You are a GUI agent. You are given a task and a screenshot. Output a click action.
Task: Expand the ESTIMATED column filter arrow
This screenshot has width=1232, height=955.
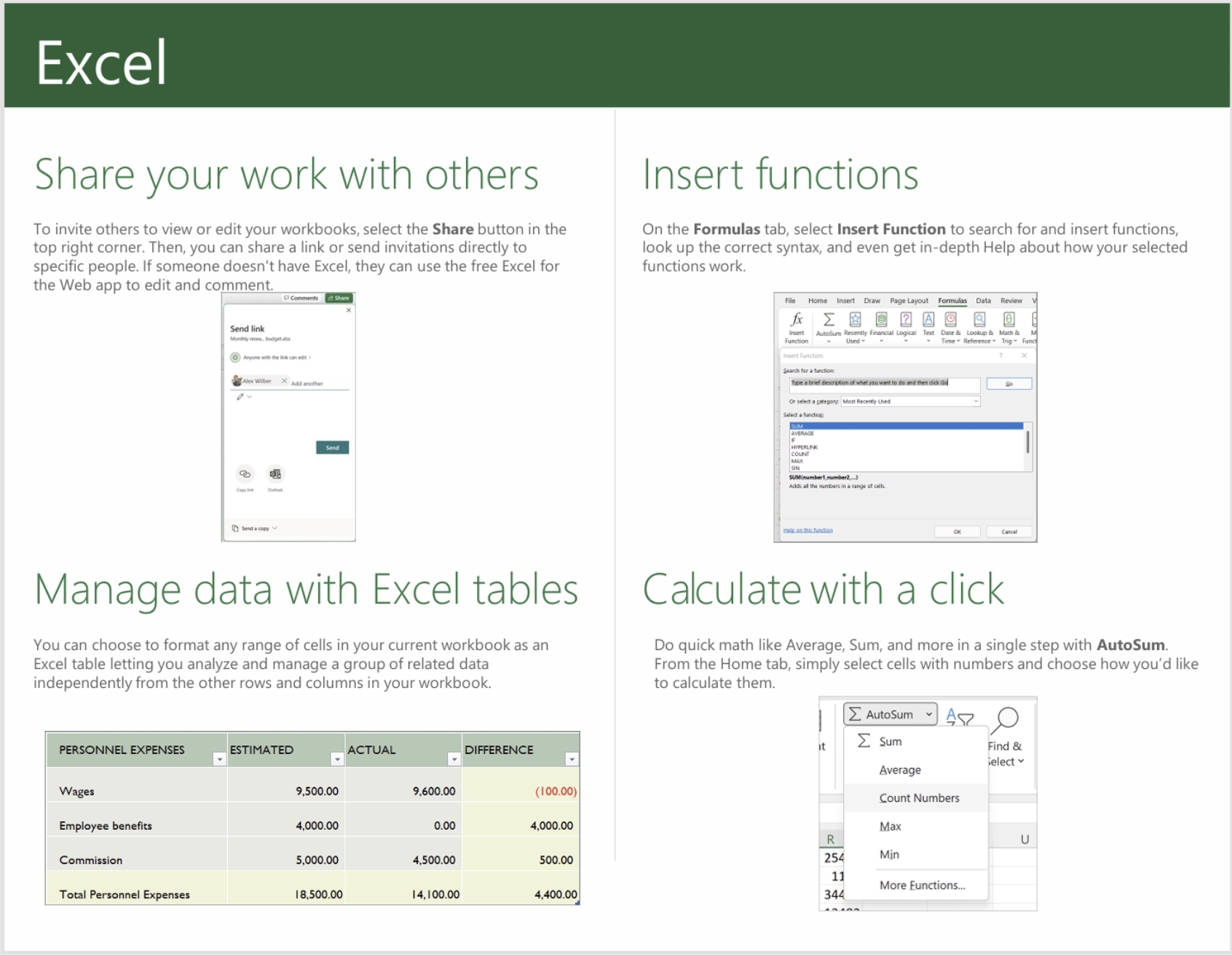point(336,760)
